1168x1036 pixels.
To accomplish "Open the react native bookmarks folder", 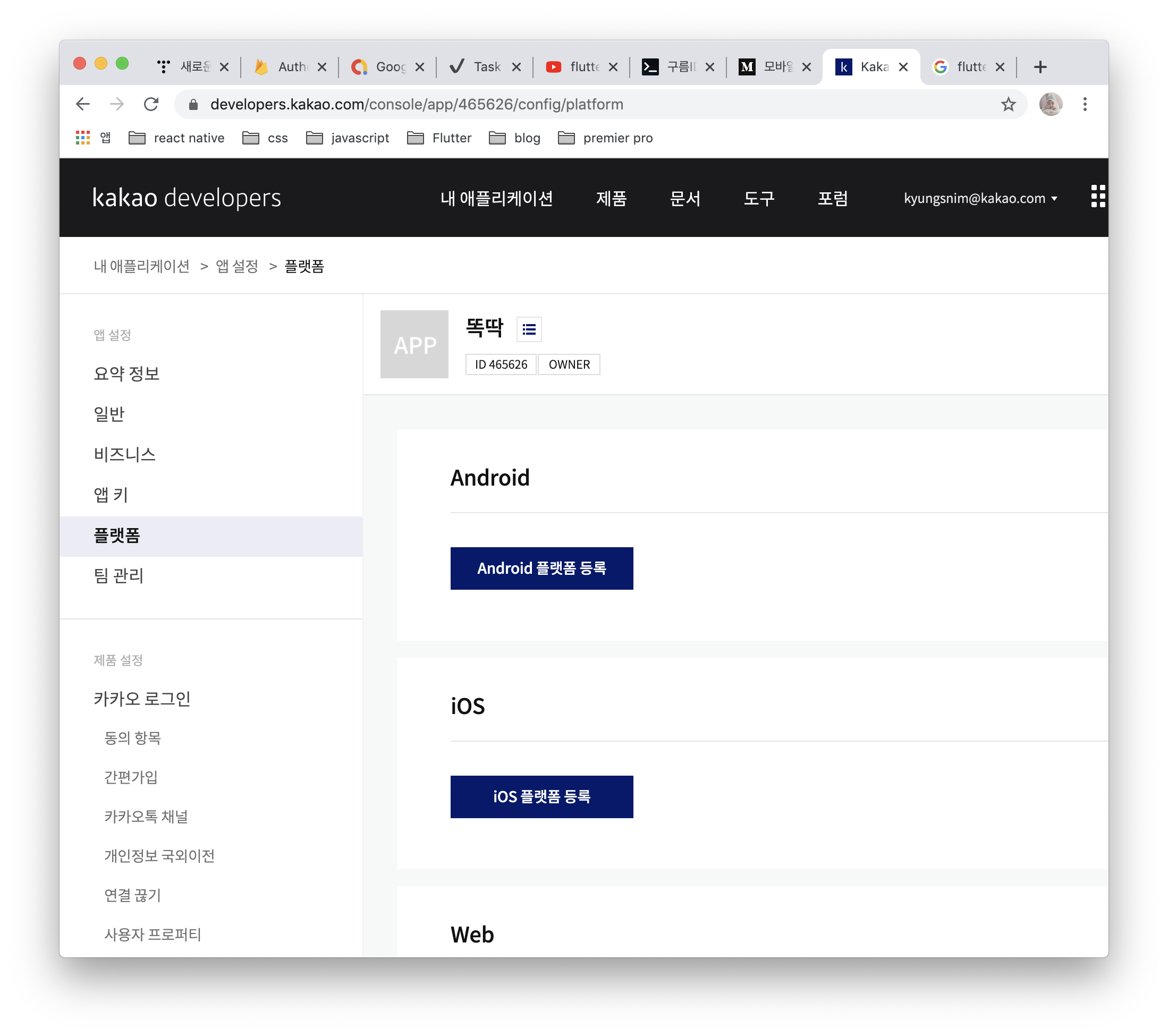I will 176,138.
